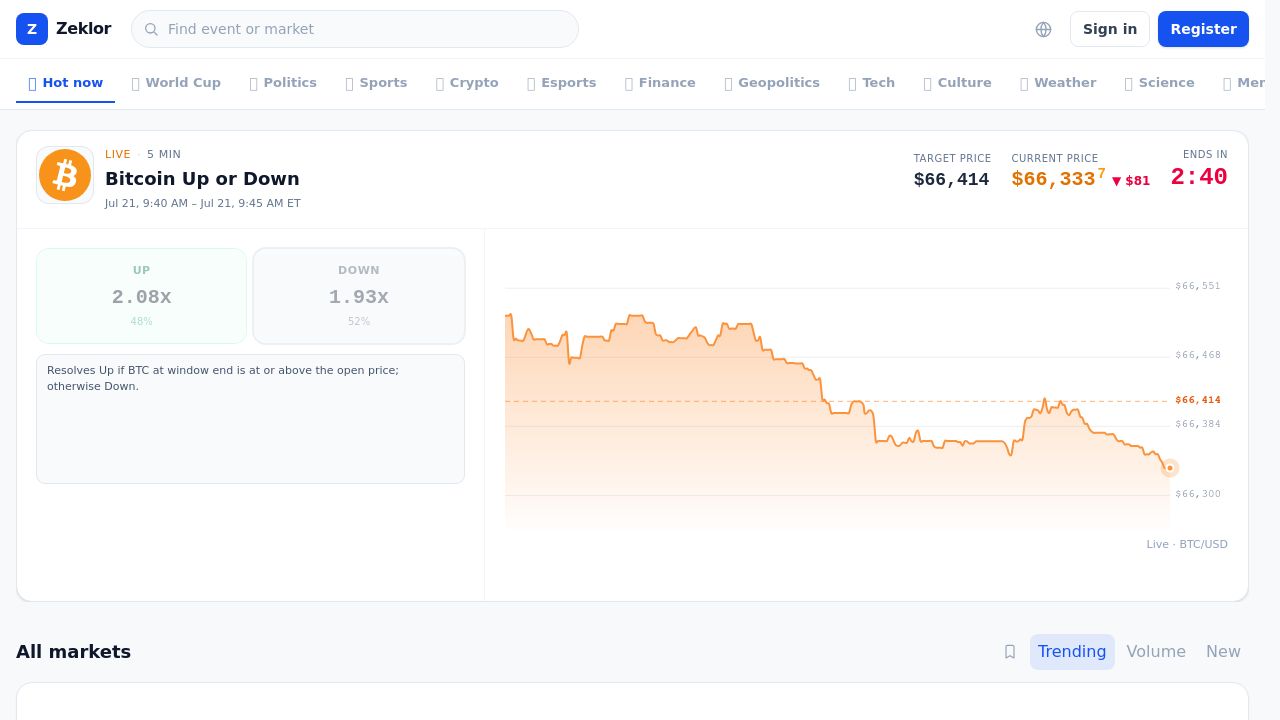1280x720 pixels.
Task: Click the Live · BTC/USD chart label
Action: [x=1187, y=545]
